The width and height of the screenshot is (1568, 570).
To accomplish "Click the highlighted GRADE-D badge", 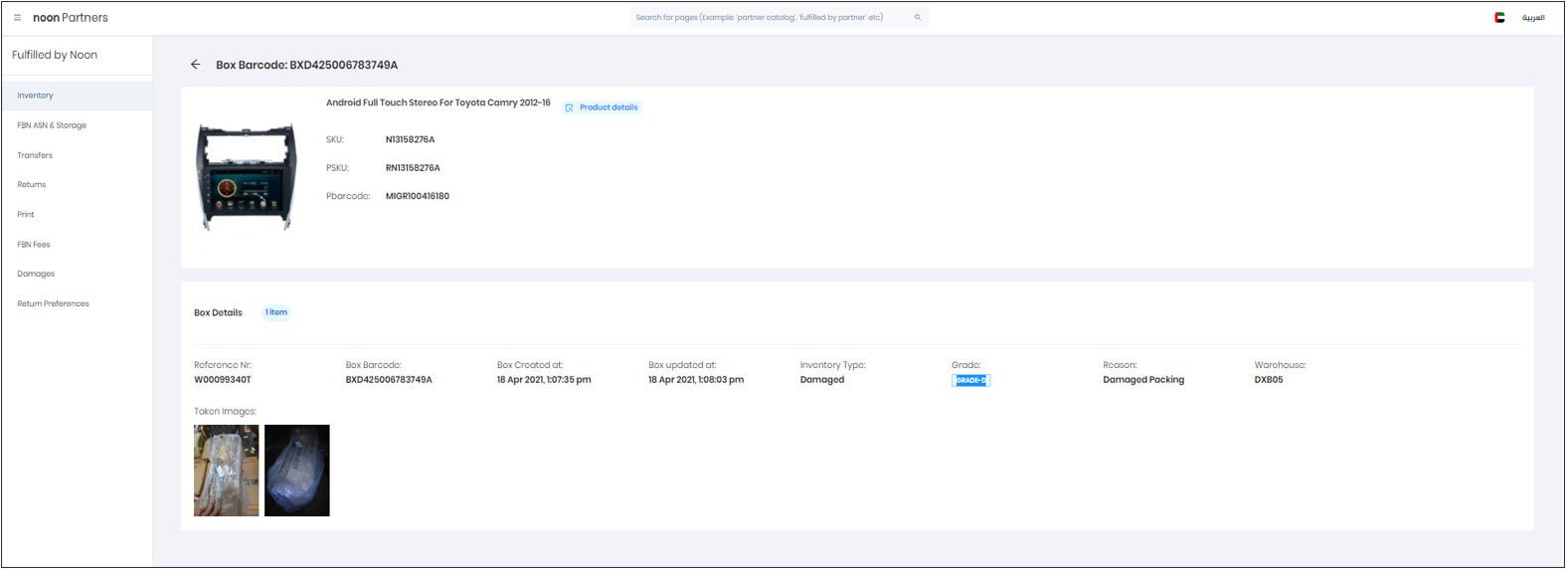I will pos(970,380).
